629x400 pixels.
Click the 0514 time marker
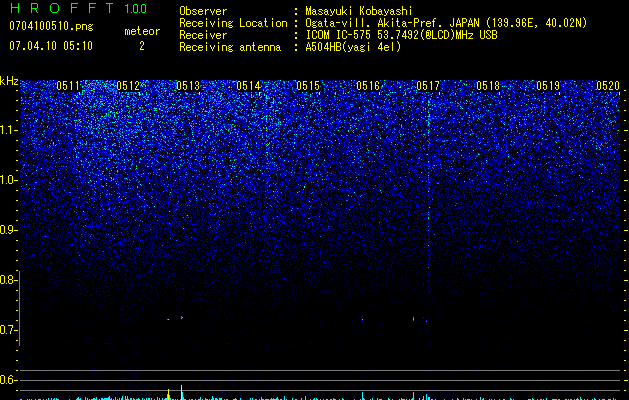click(x=248, y=86)
